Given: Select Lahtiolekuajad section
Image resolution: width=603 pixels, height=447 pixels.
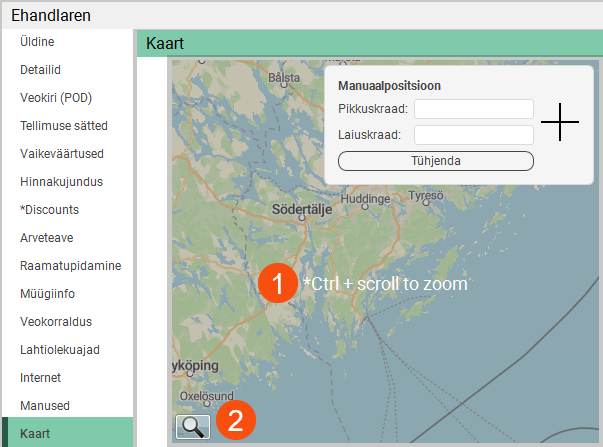Looking at the screenshot, I should (60, 350).
